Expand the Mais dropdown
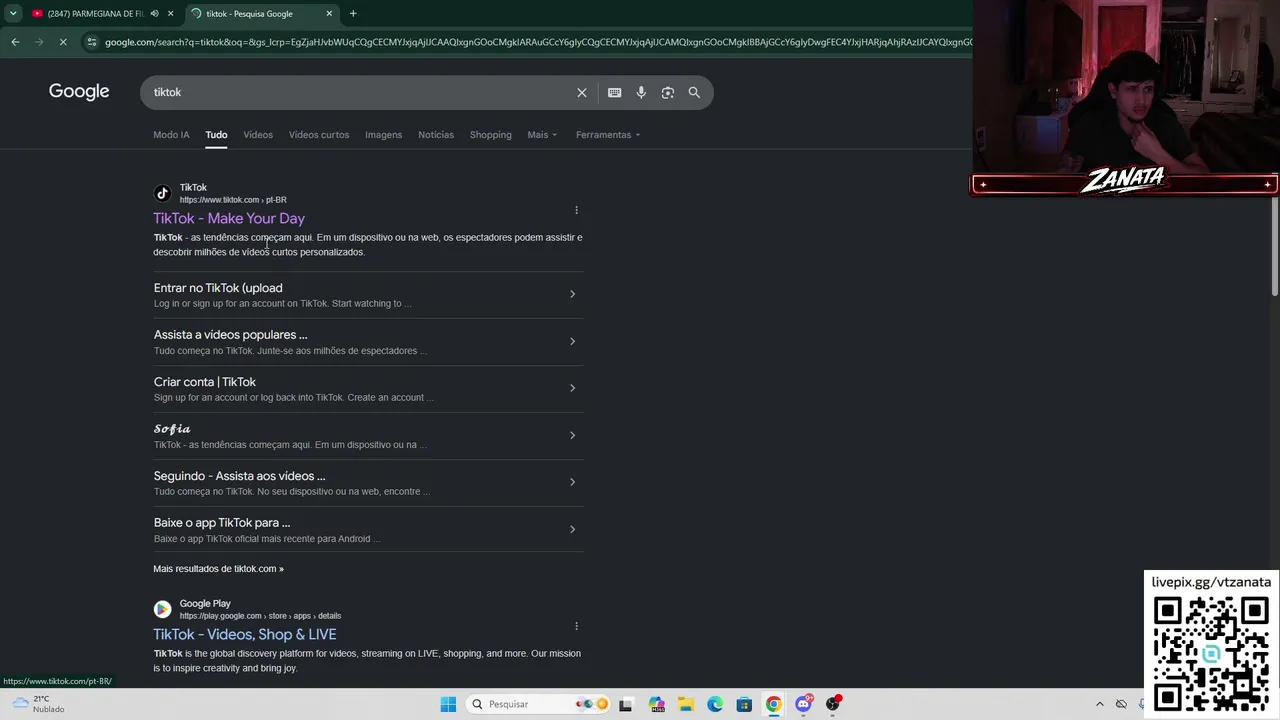 [542, 135]
